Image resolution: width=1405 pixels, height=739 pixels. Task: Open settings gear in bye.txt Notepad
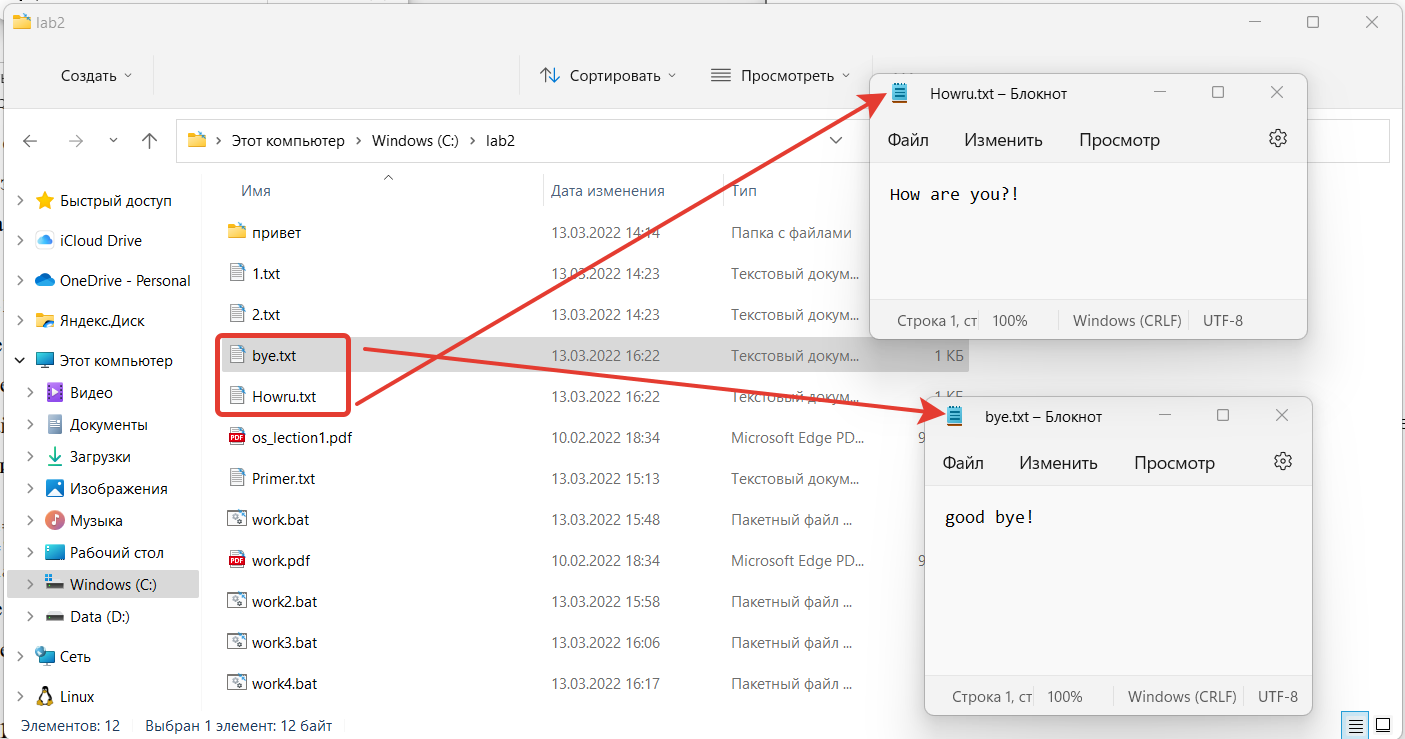[x=1283, y=461]
